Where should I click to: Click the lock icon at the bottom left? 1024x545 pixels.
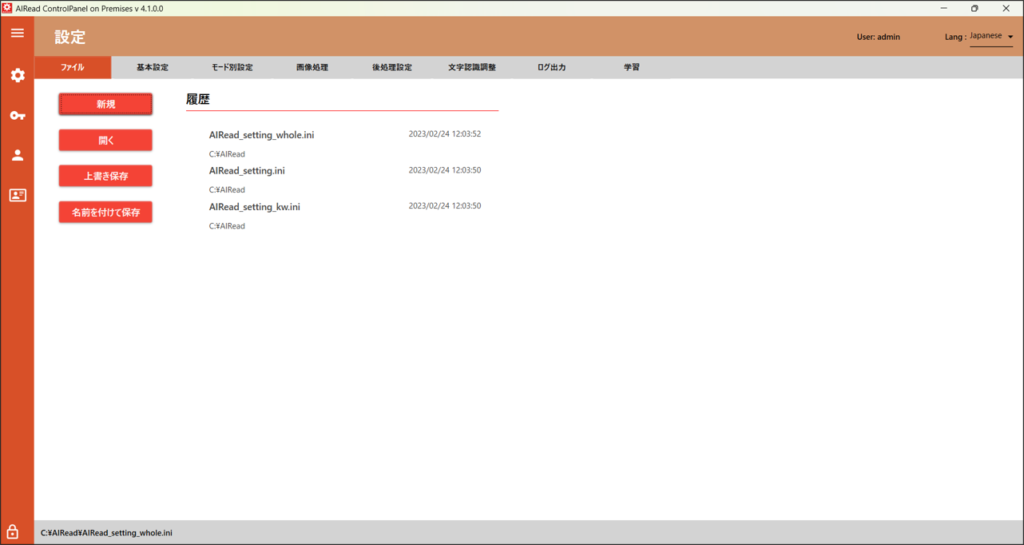[12, 531]
